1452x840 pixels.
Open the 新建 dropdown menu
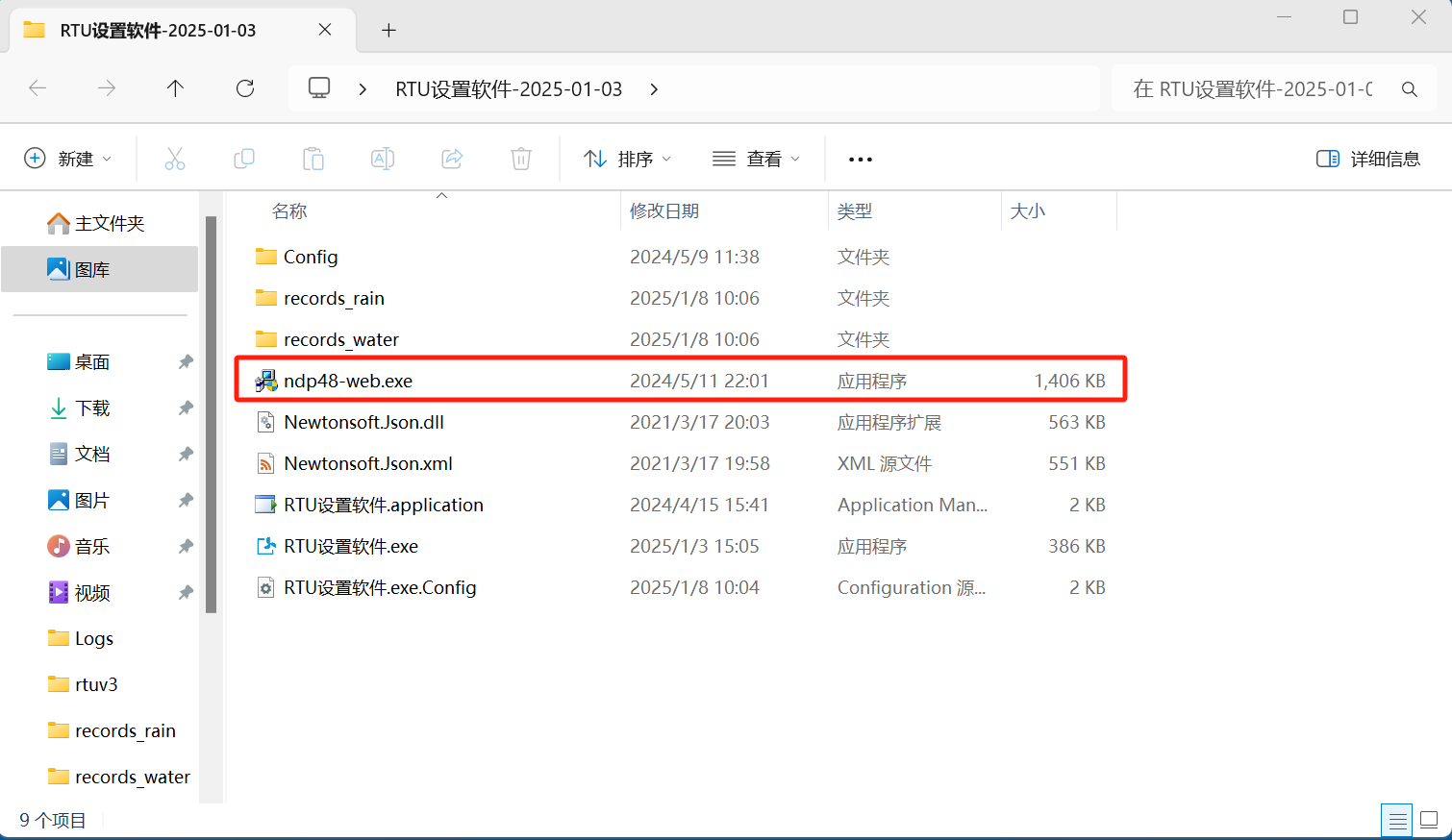click(67, 159)
